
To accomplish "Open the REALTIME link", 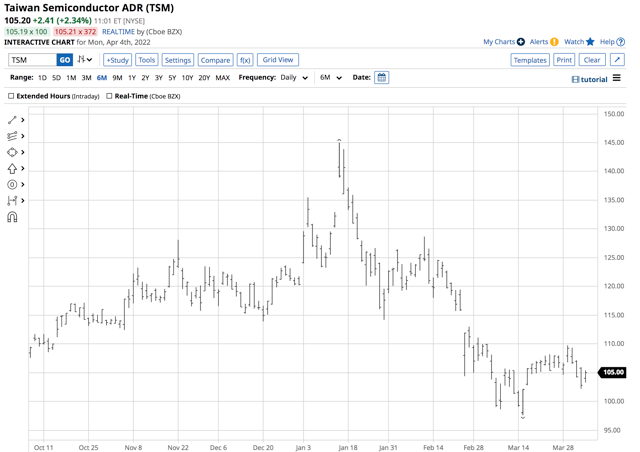I will [118, 31].
